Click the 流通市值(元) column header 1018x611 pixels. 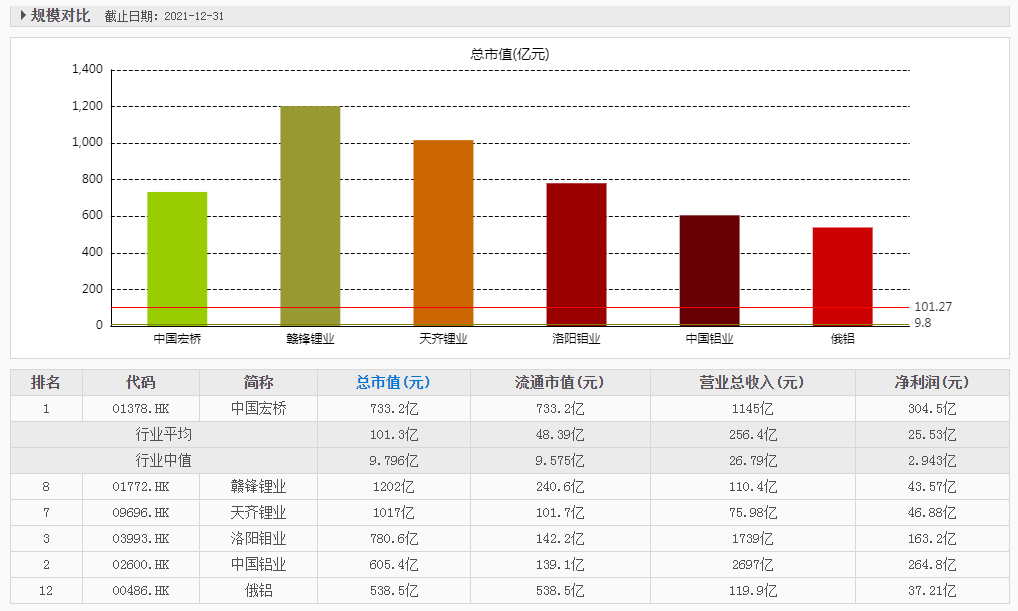tap(560, 382)
